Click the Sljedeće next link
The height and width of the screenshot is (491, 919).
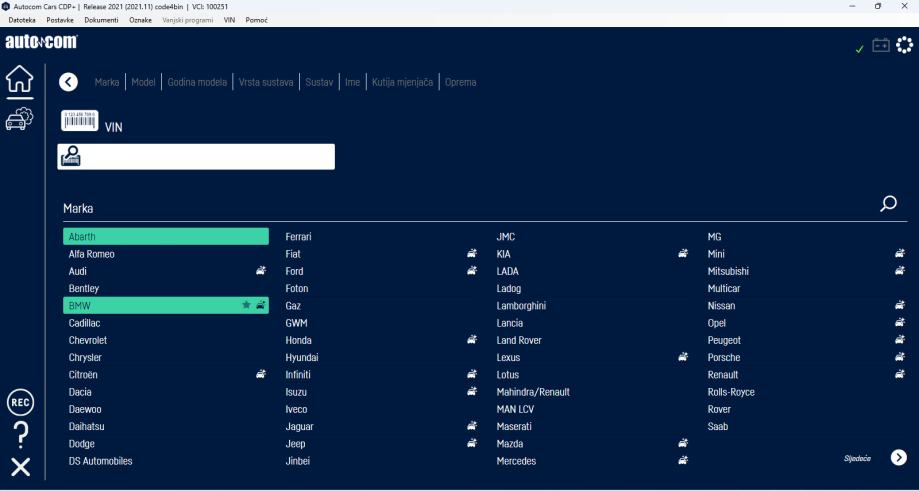[857, 458]
